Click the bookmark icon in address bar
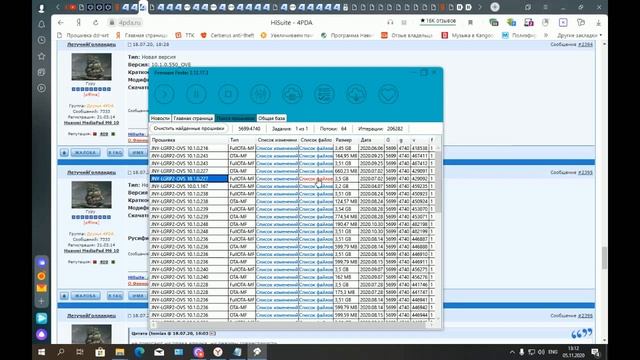640x360 pixels. [x=470, y=23]
